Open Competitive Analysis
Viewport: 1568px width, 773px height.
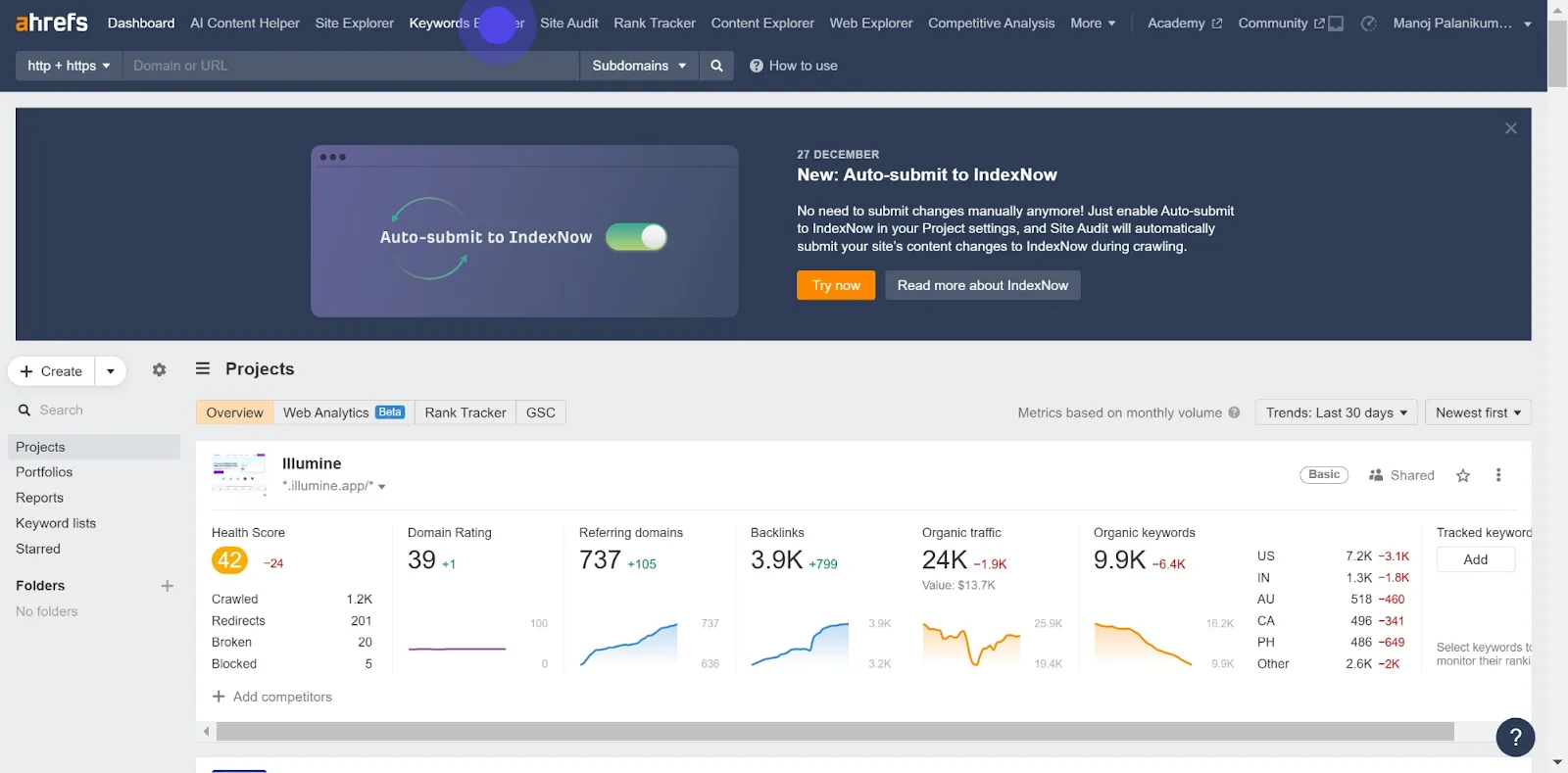point(992,24)
